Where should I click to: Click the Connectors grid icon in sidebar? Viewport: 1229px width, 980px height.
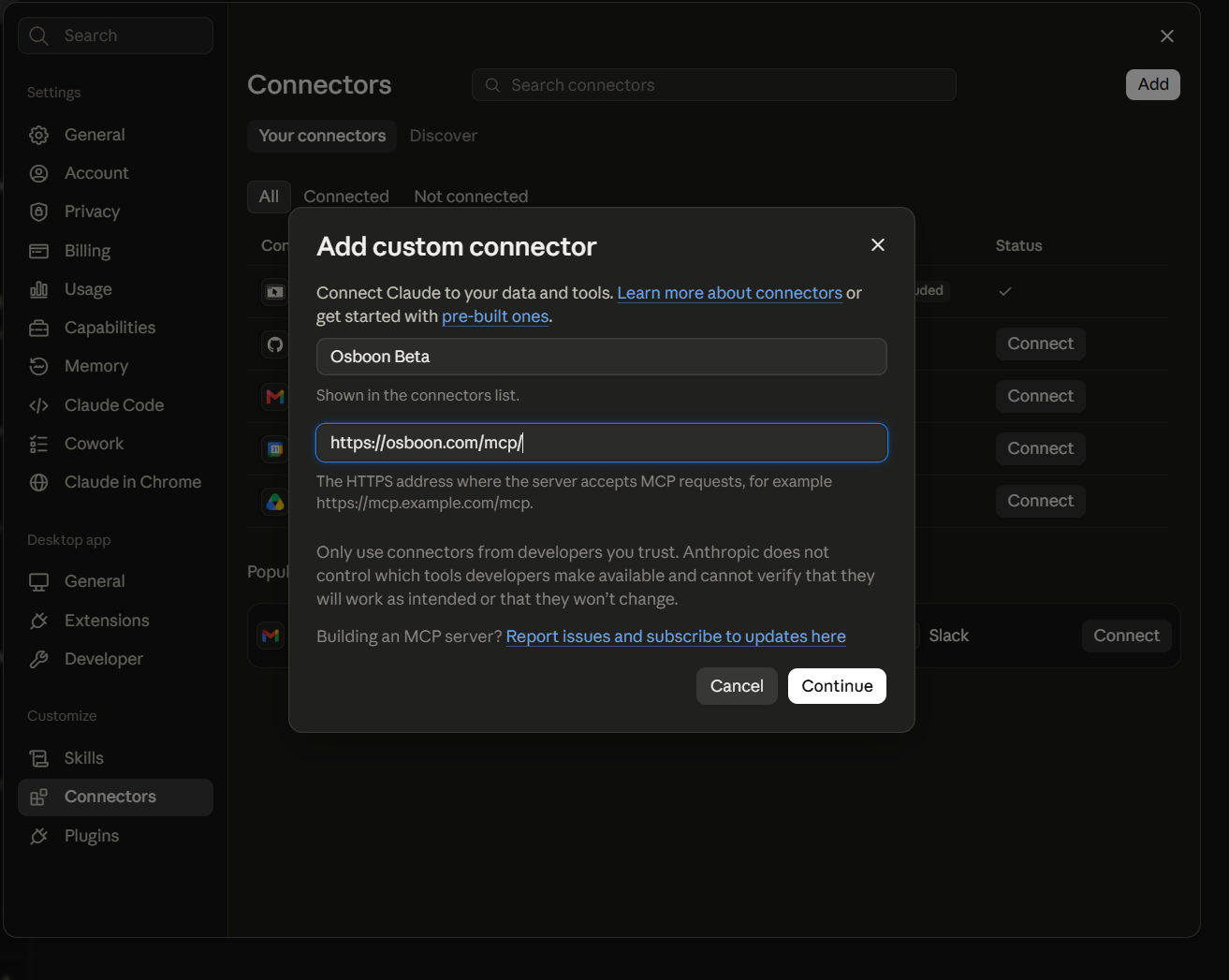[x=38, y=797]
